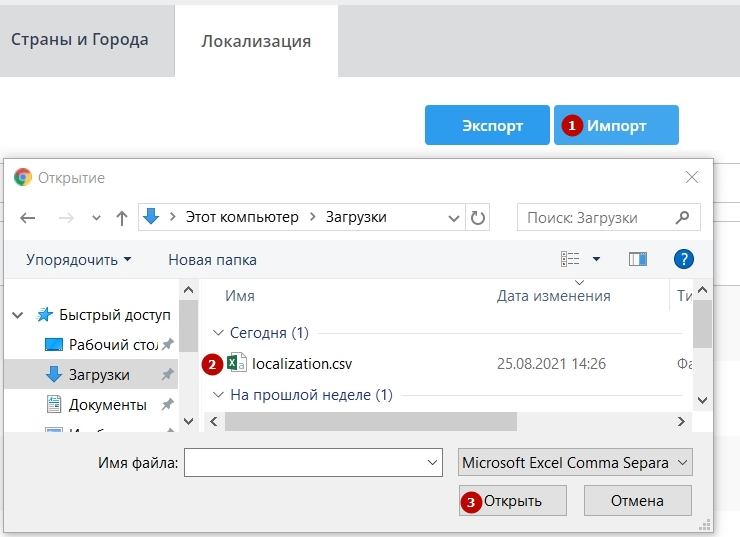The image size is (740, 537).
Task: Select the Локализация tab
Action: [256, 41]
